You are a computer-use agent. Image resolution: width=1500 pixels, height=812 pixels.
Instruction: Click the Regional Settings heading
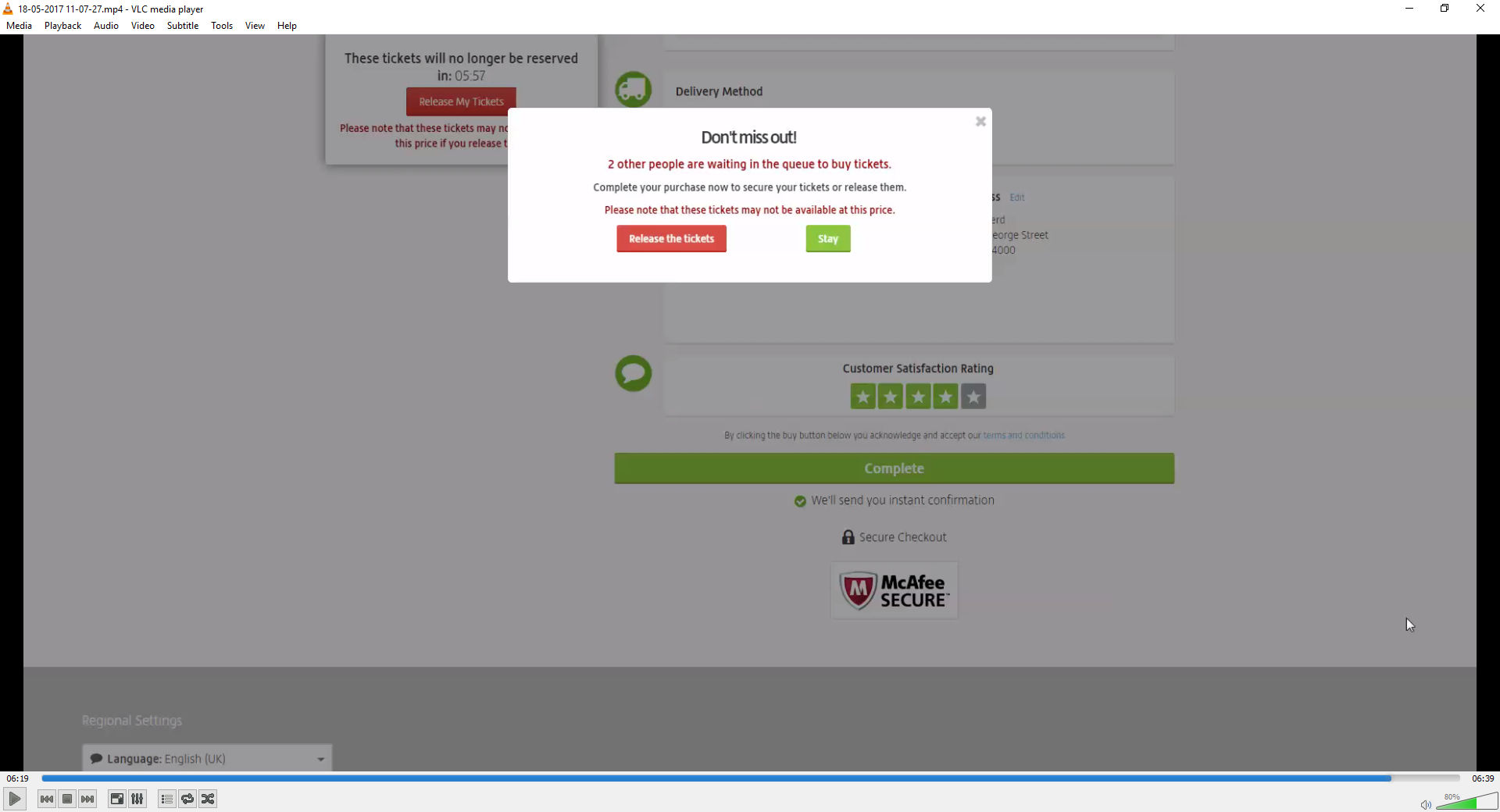click(132, 721)
